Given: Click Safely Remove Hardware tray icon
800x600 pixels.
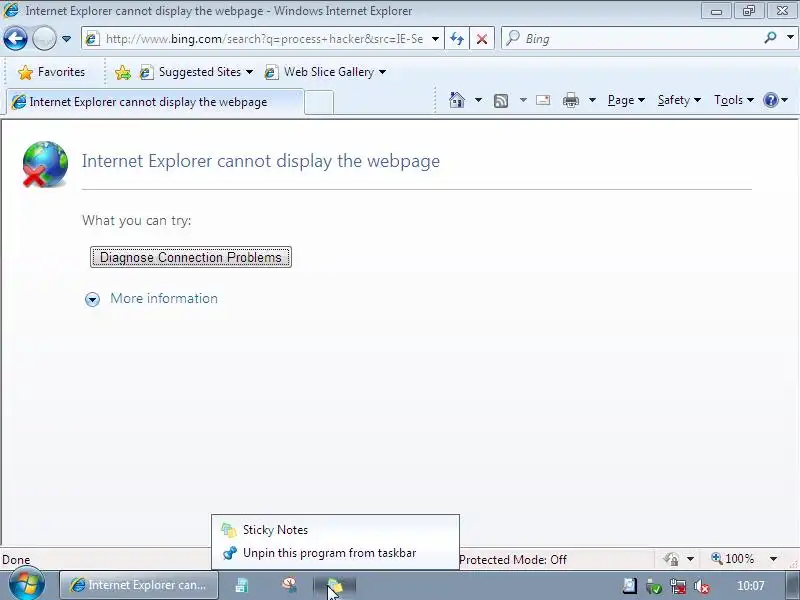Looking at the screenshot, I should point(654,587).
